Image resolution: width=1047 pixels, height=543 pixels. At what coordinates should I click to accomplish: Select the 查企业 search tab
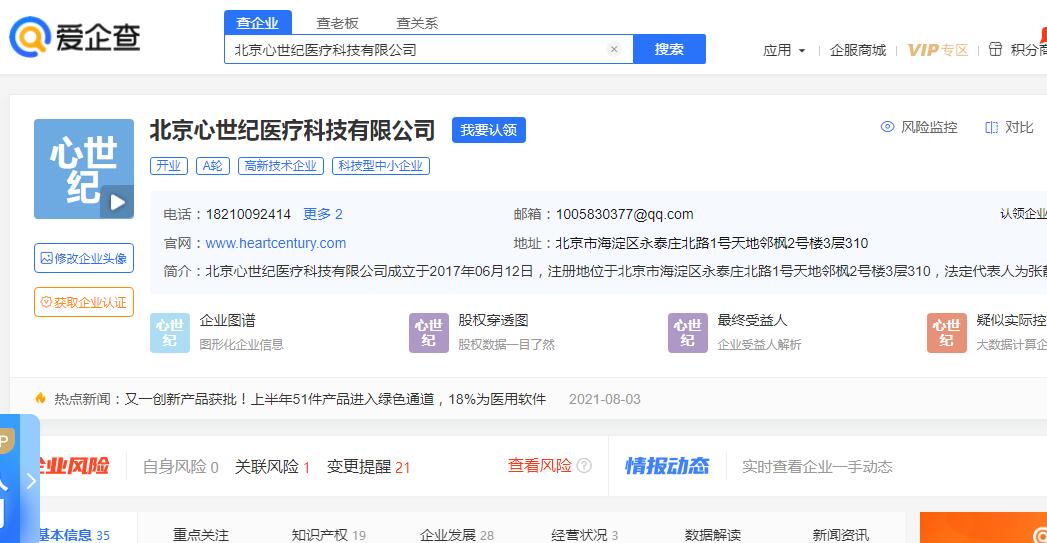257,23
